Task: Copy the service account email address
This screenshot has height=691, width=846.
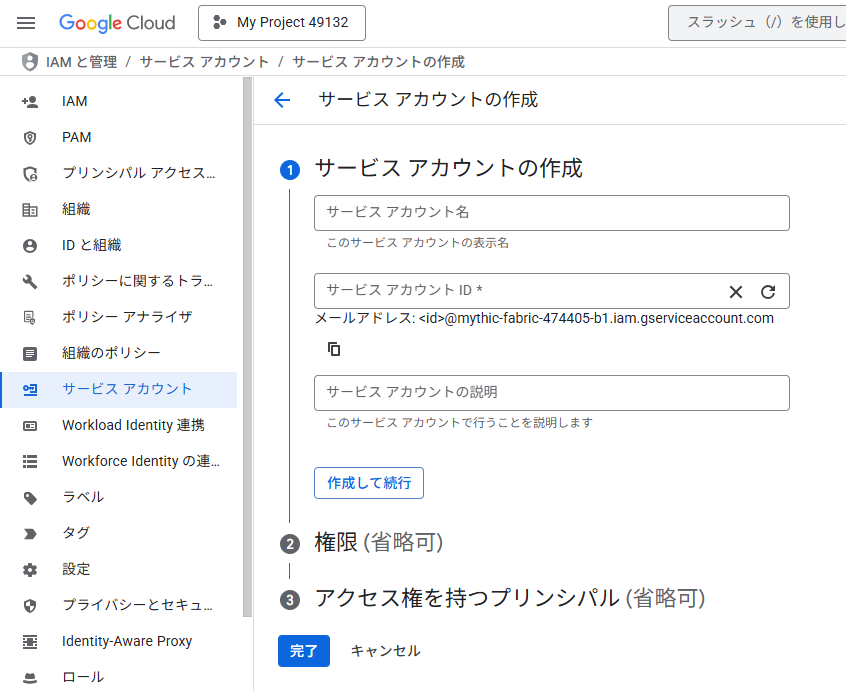Action: point(334,349)
